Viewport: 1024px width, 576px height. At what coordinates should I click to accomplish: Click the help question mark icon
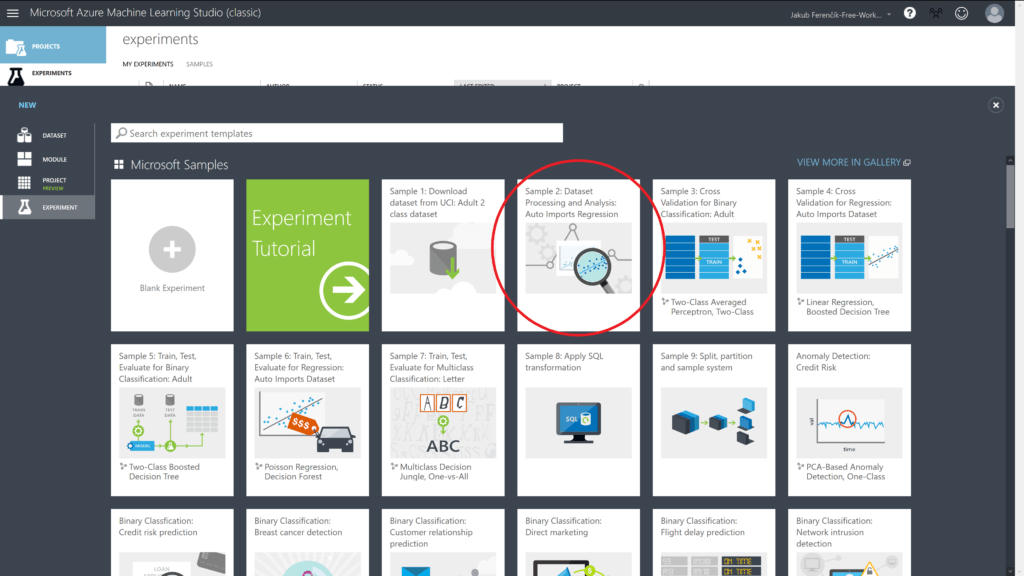(x=909, y=13)
